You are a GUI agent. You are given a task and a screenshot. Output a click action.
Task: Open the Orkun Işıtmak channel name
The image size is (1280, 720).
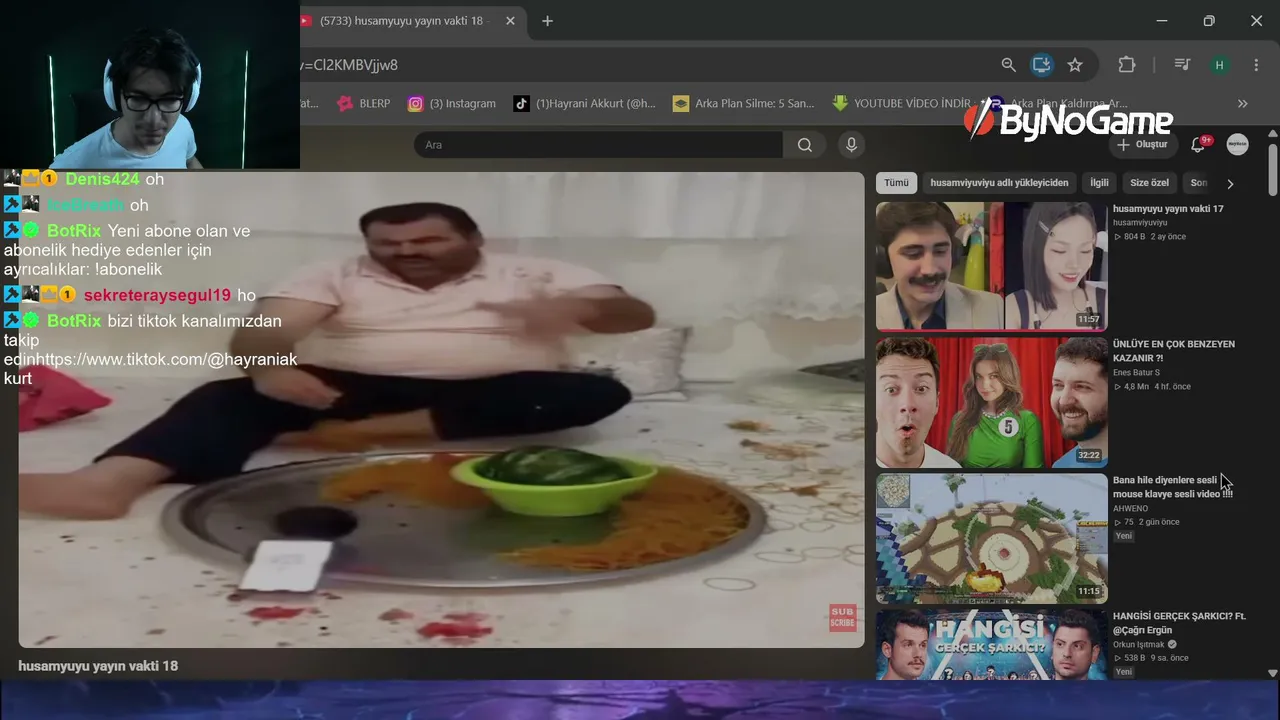pyautogui.click(x=1139, y=645)
